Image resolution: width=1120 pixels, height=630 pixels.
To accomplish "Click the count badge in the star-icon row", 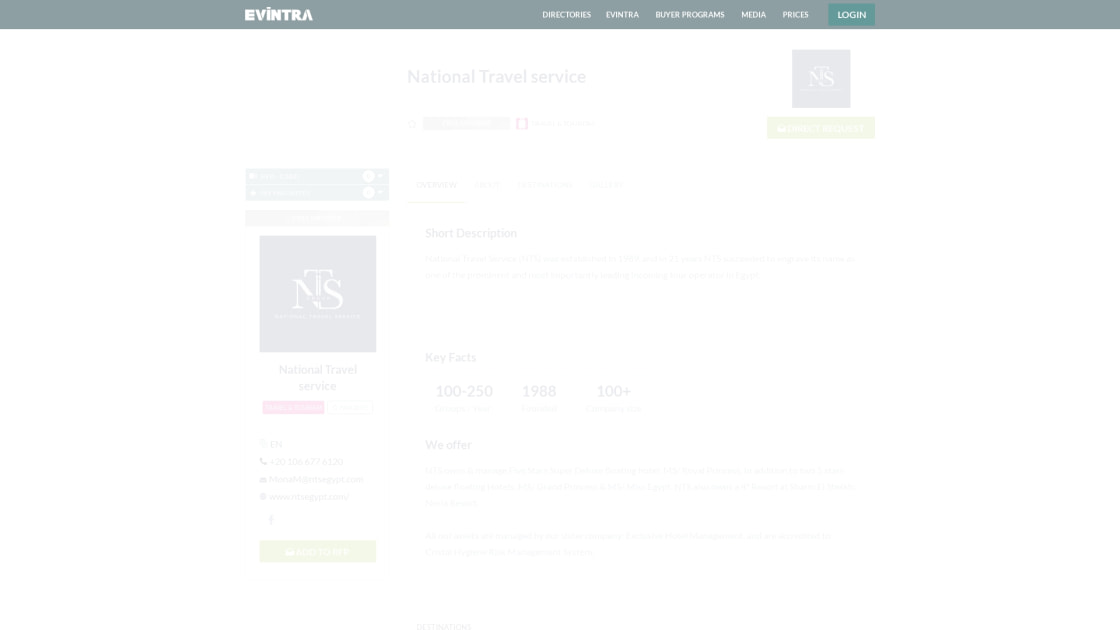I will point(368,192).
